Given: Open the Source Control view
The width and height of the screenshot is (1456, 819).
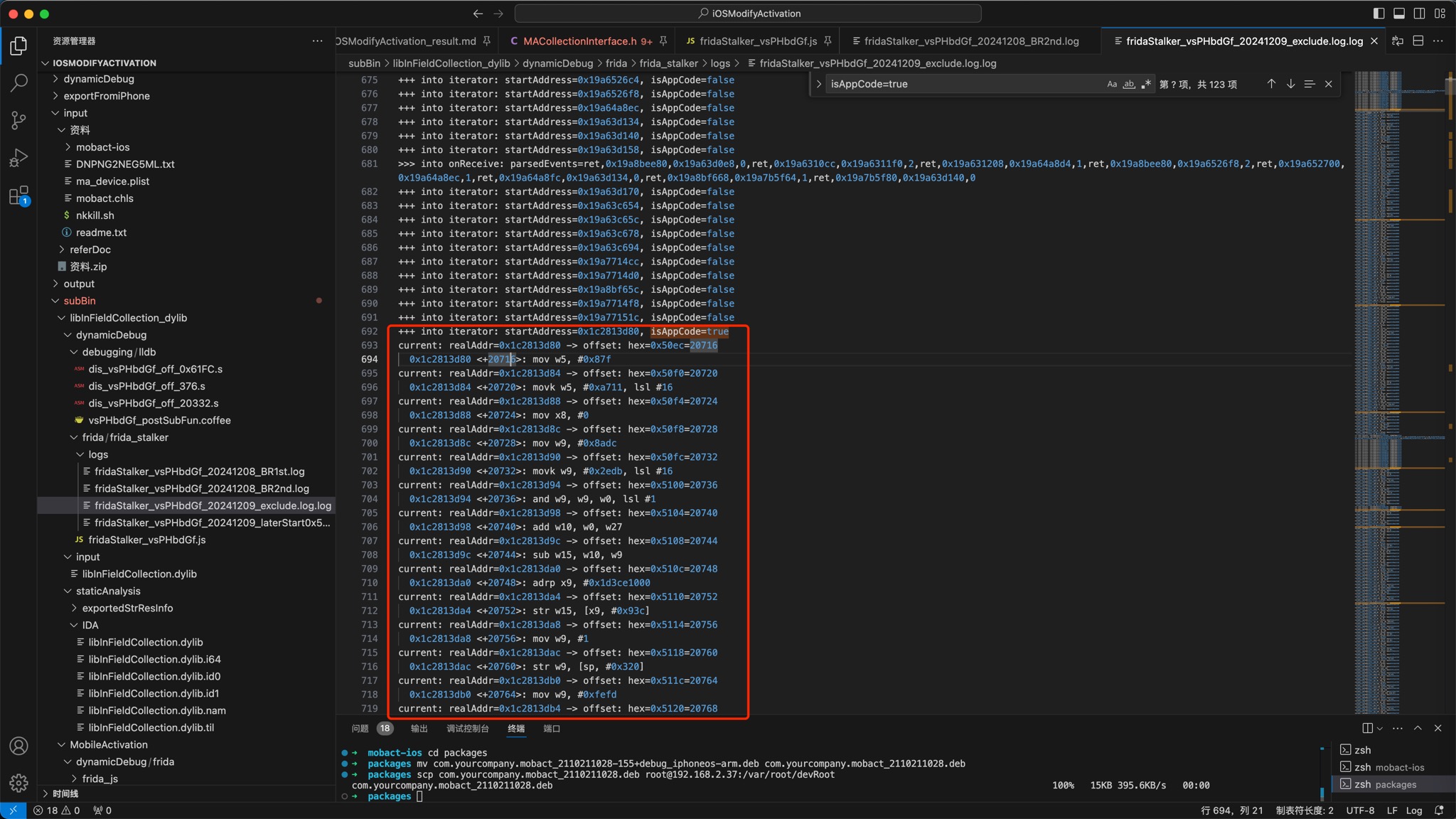Looking at the screenshot, I should (18, 120).
